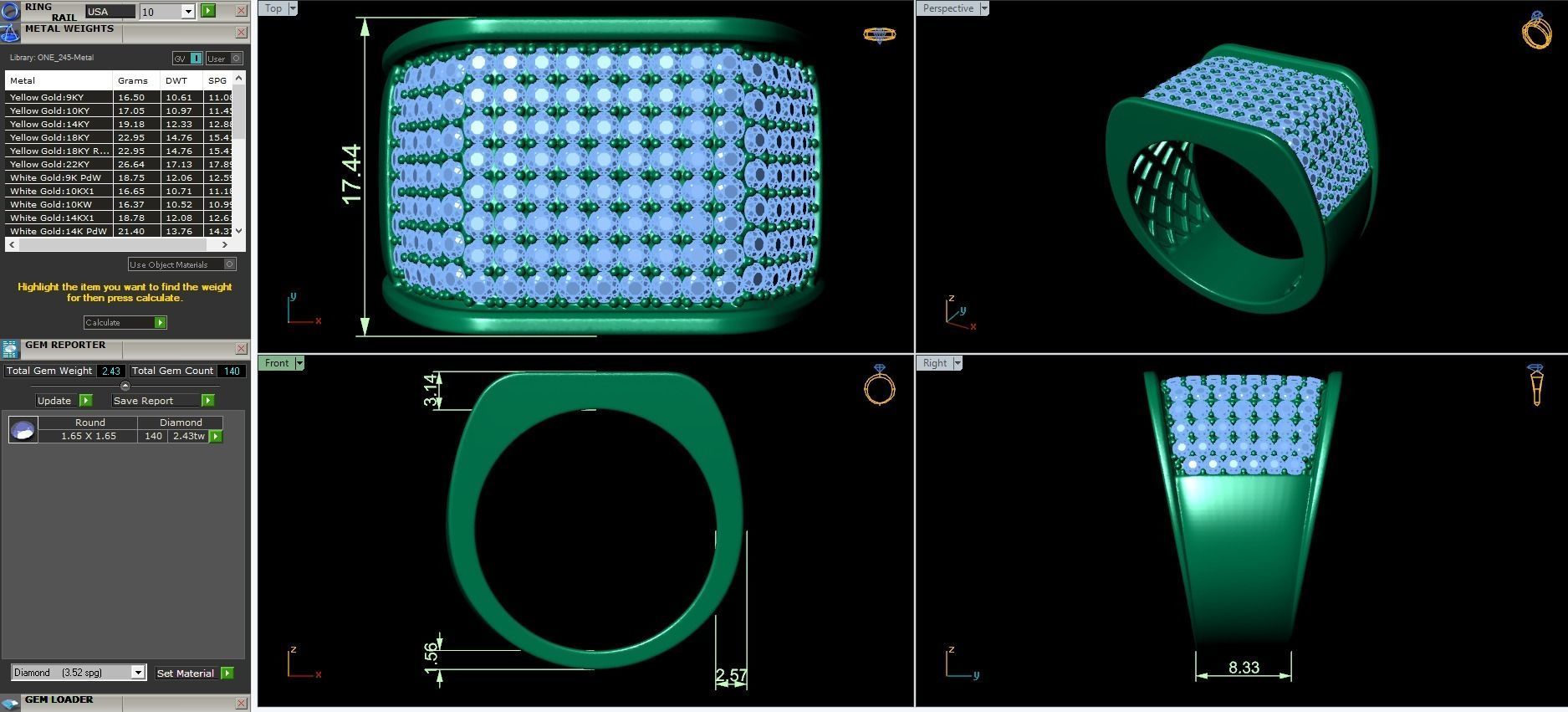Click the green arrow beside Save Report
1568x712 pixels.
point(207,400)
